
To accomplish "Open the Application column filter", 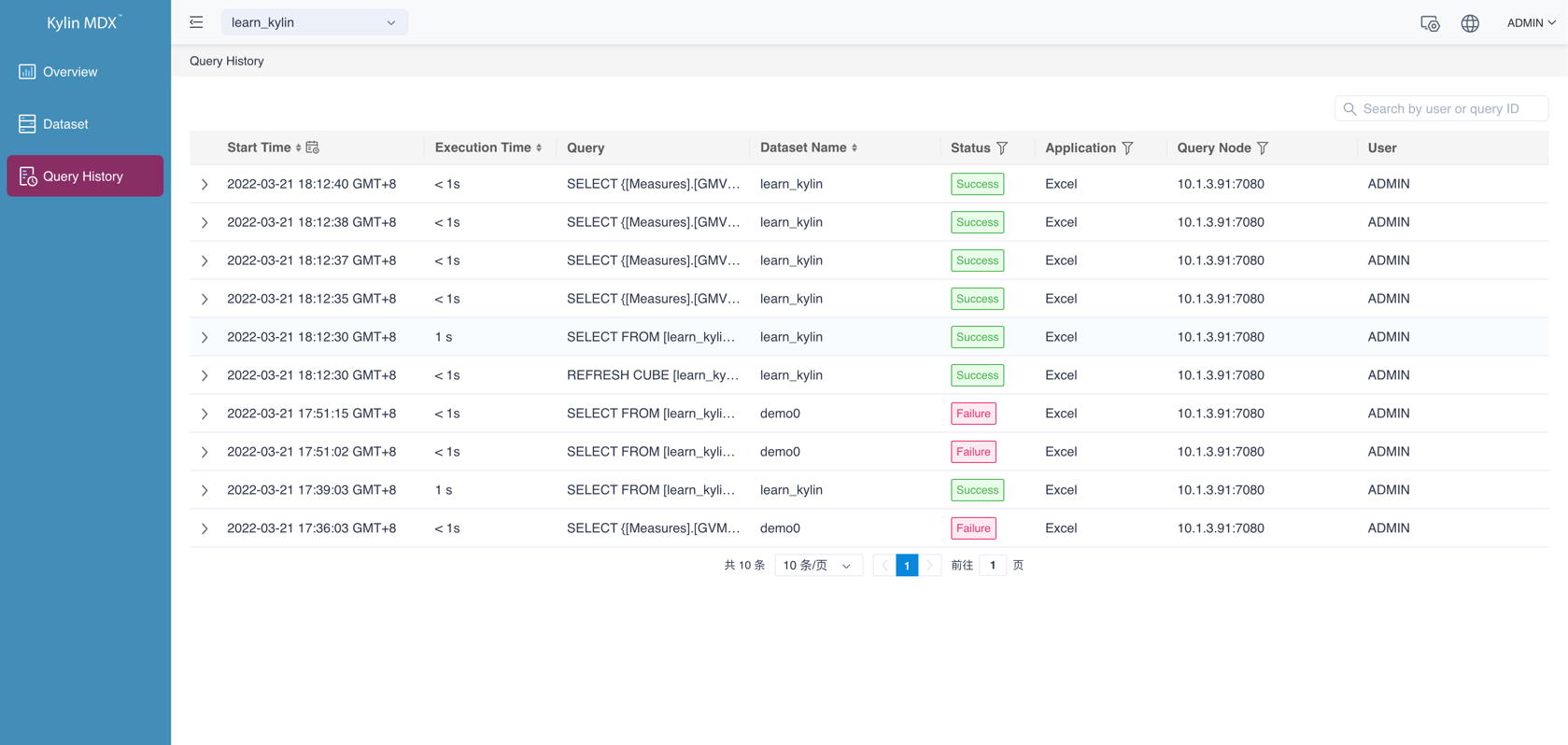I will 1127,148.
